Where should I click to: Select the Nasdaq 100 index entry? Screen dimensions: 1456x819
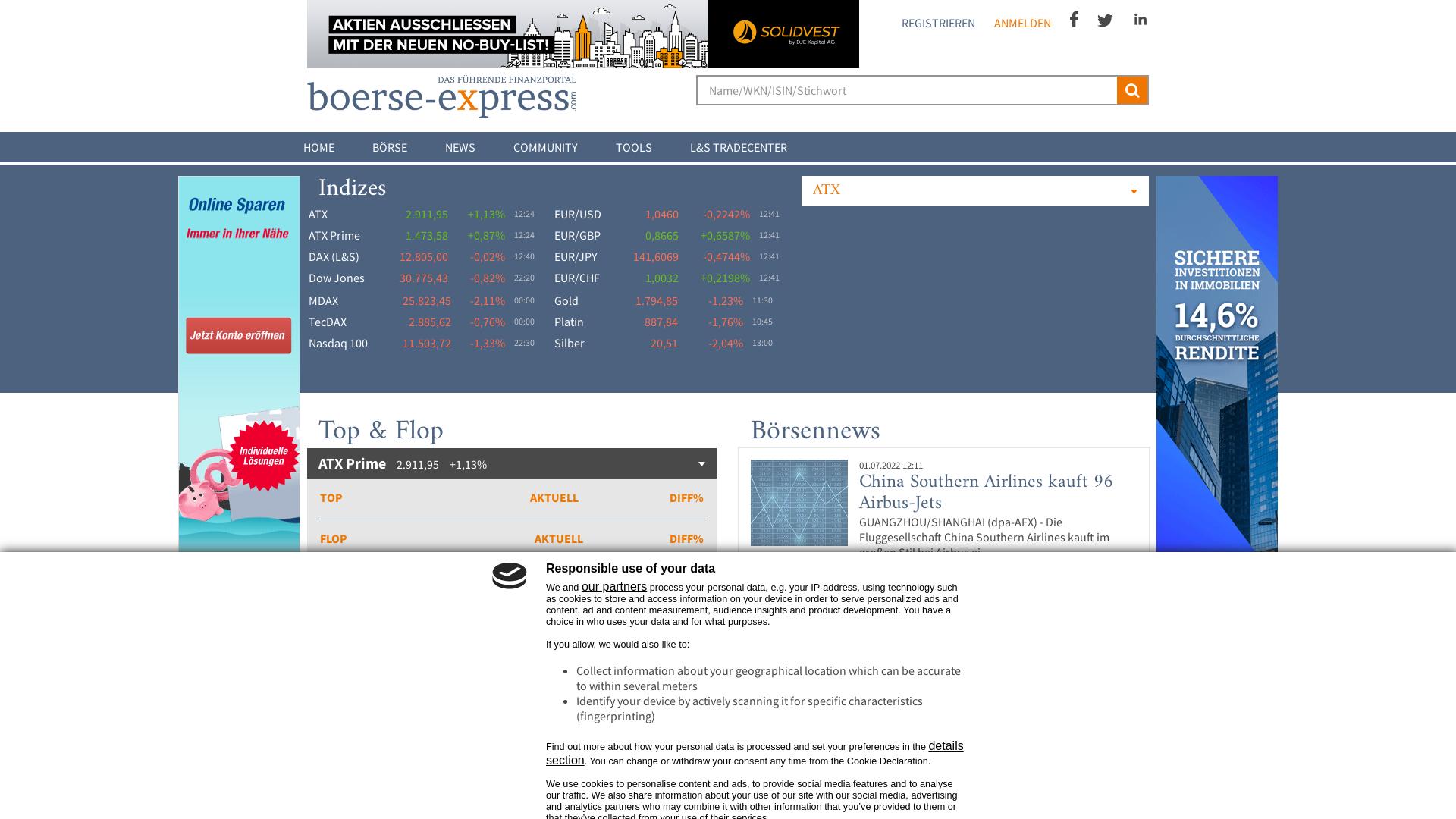338,344
